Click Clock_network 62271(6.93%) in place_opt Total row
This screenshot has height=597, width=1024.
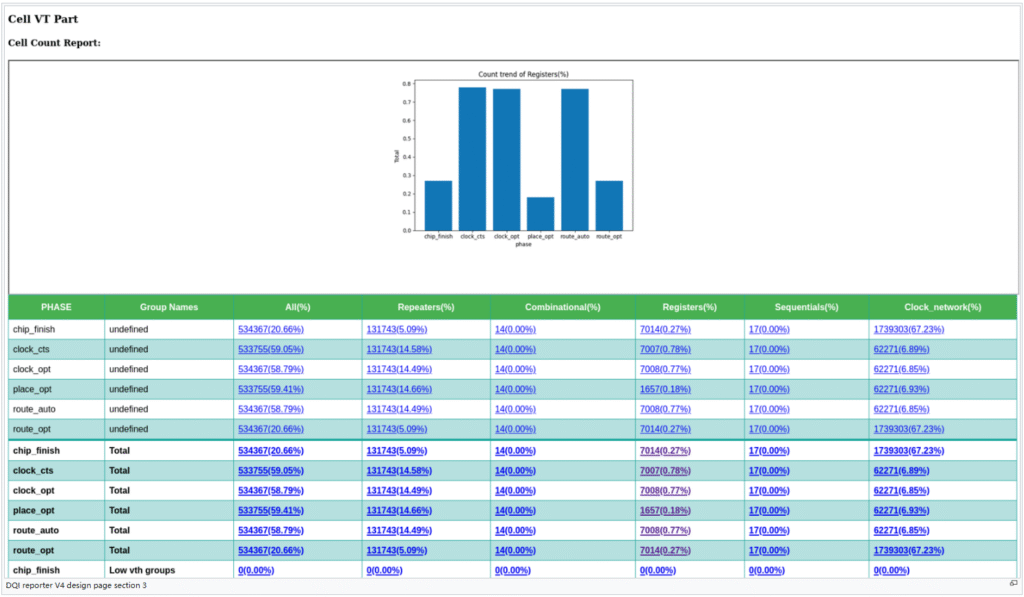pos(900,511)
